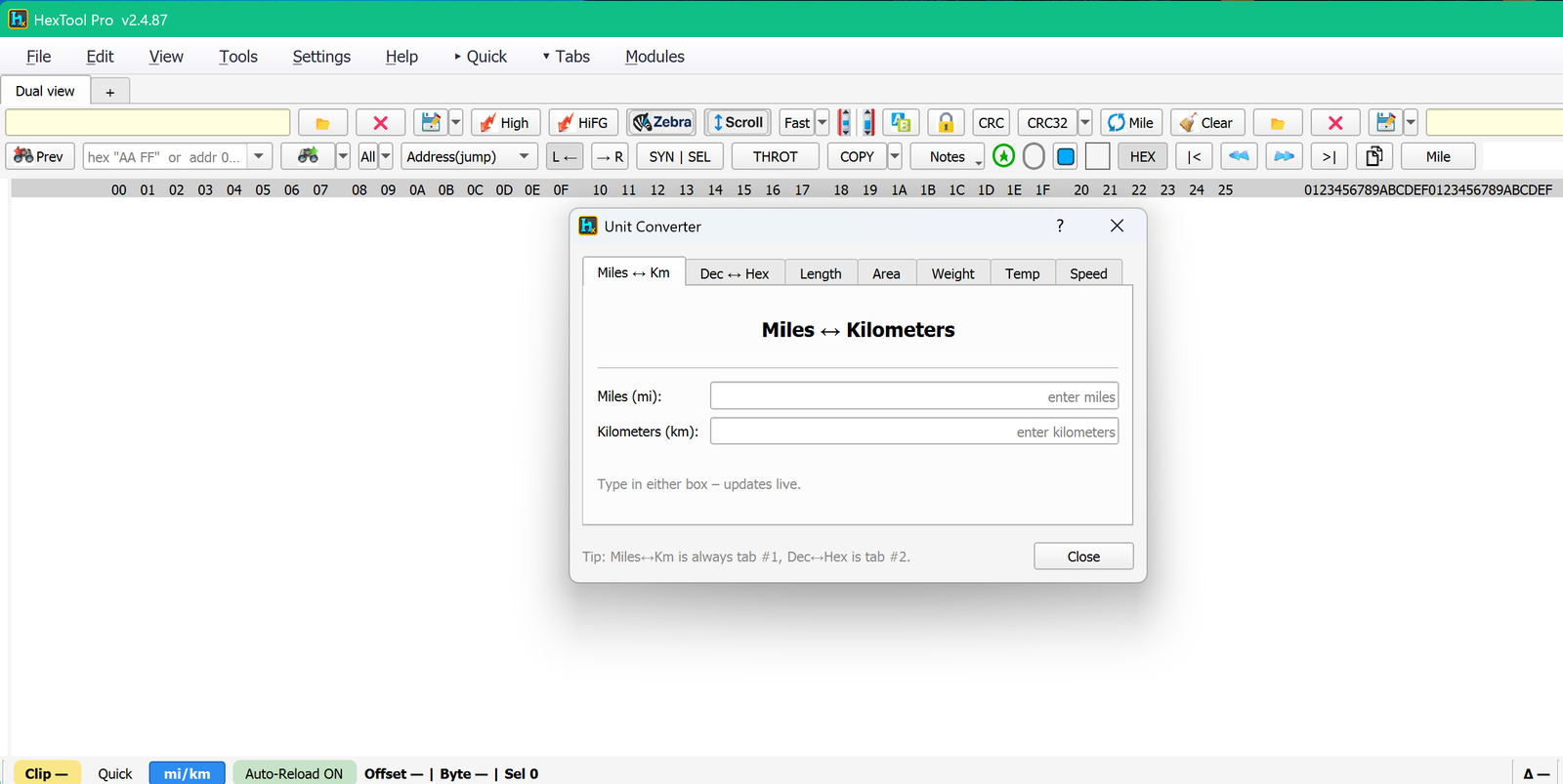Click the copy-documents icon next to Mile

[1373, 156]
